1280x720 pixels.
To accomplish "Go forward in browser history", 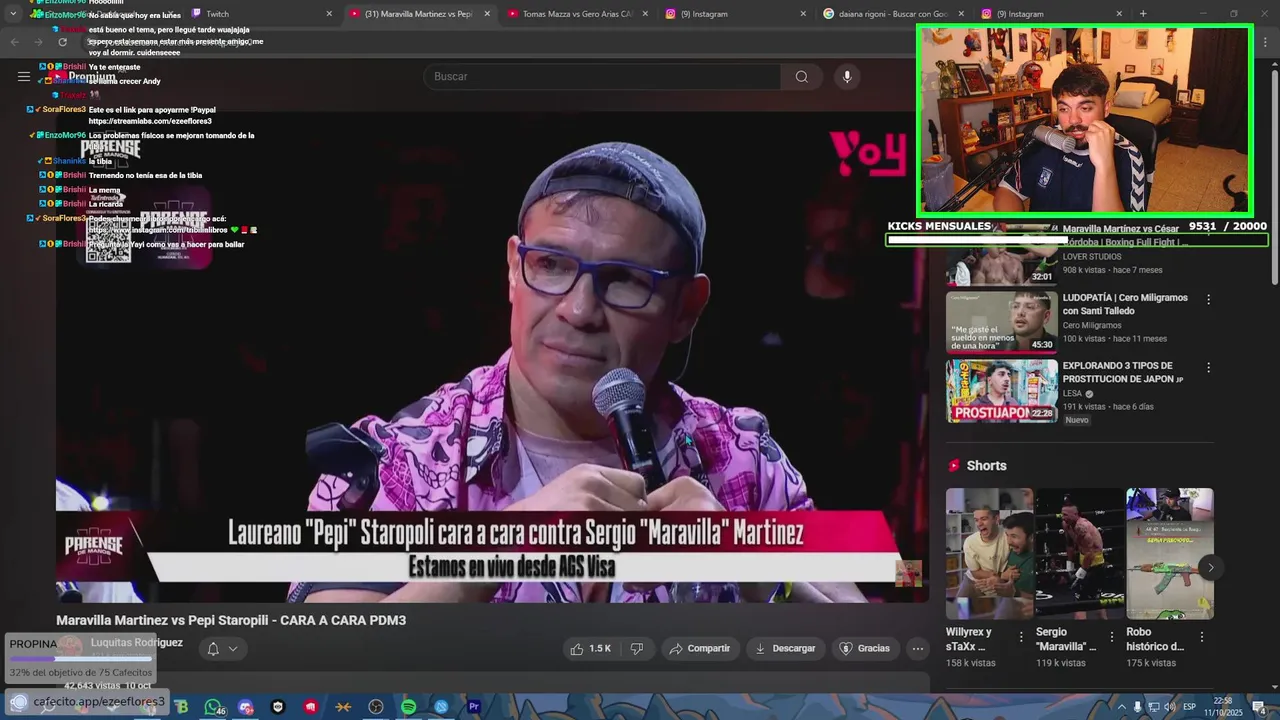I will (38, 42).
